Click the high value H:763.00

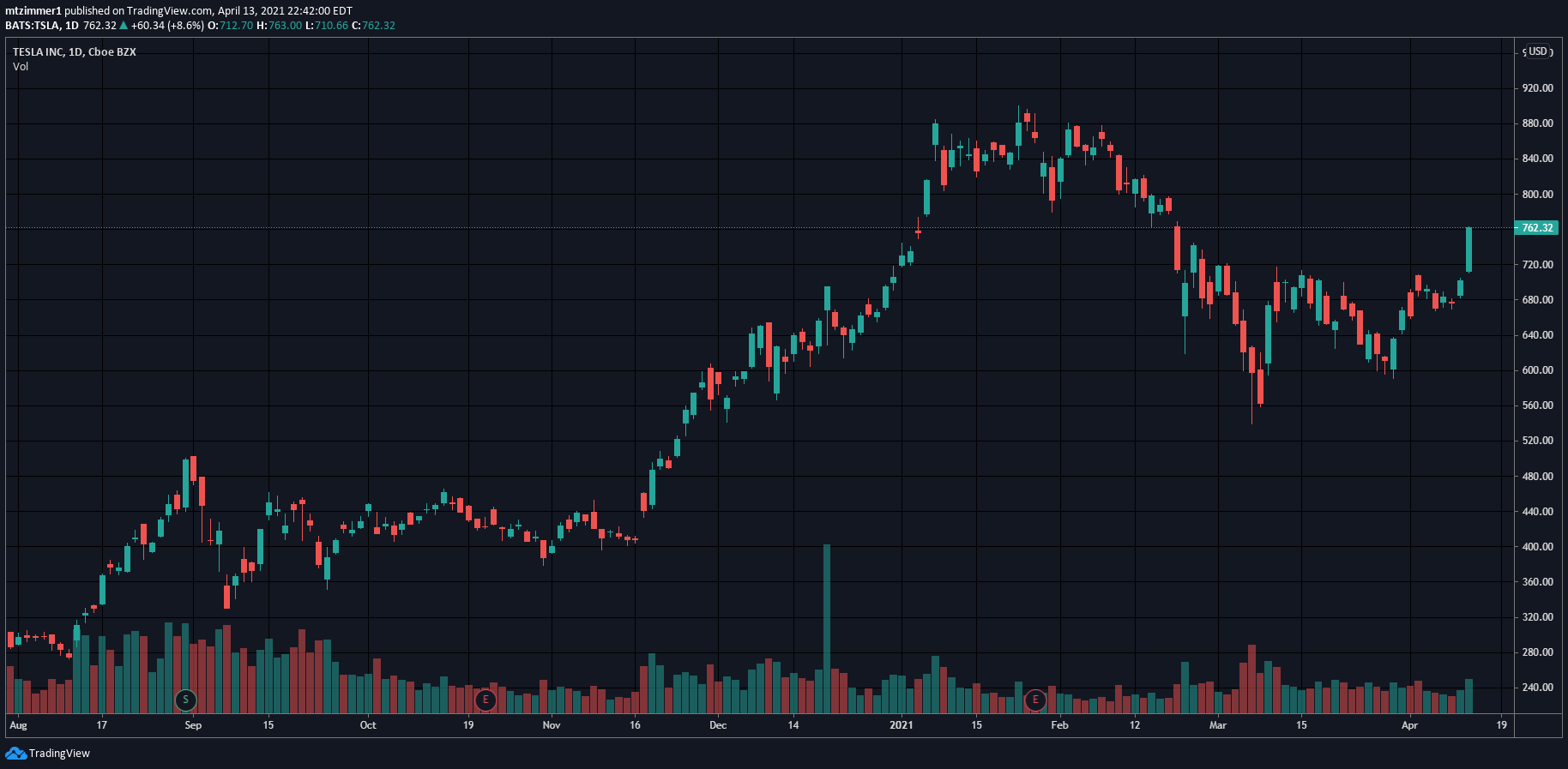280,26
